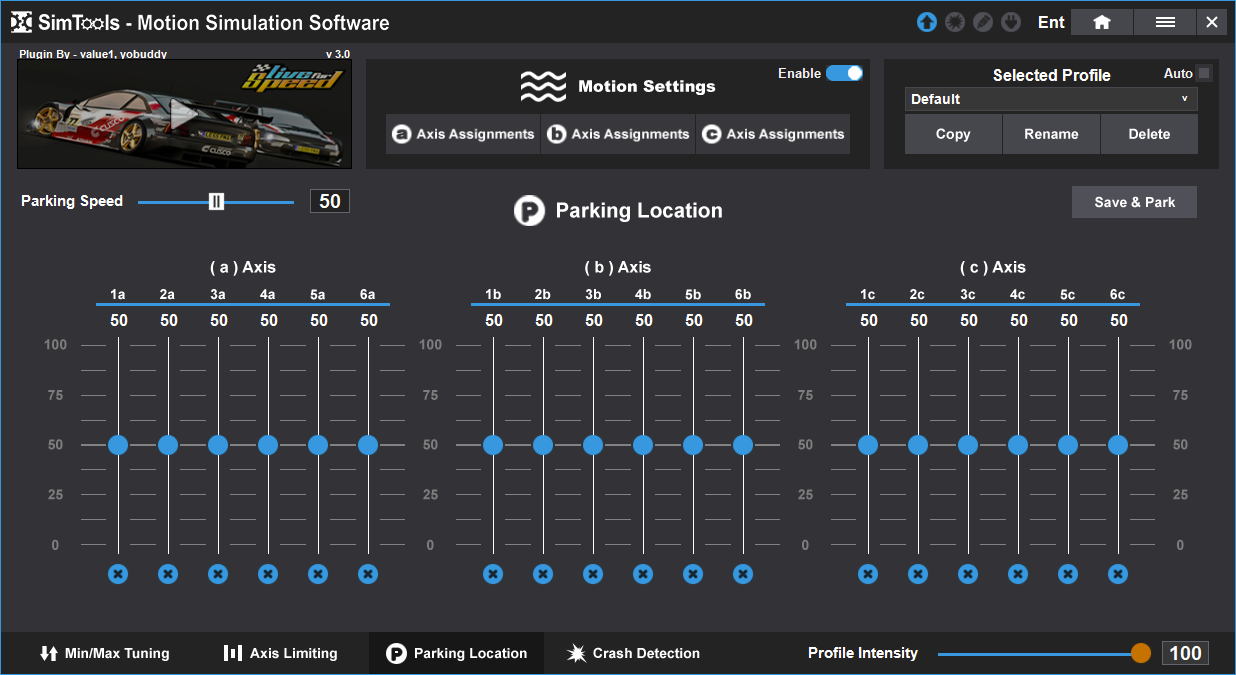Click the Rename profile button

point(1051,134)
